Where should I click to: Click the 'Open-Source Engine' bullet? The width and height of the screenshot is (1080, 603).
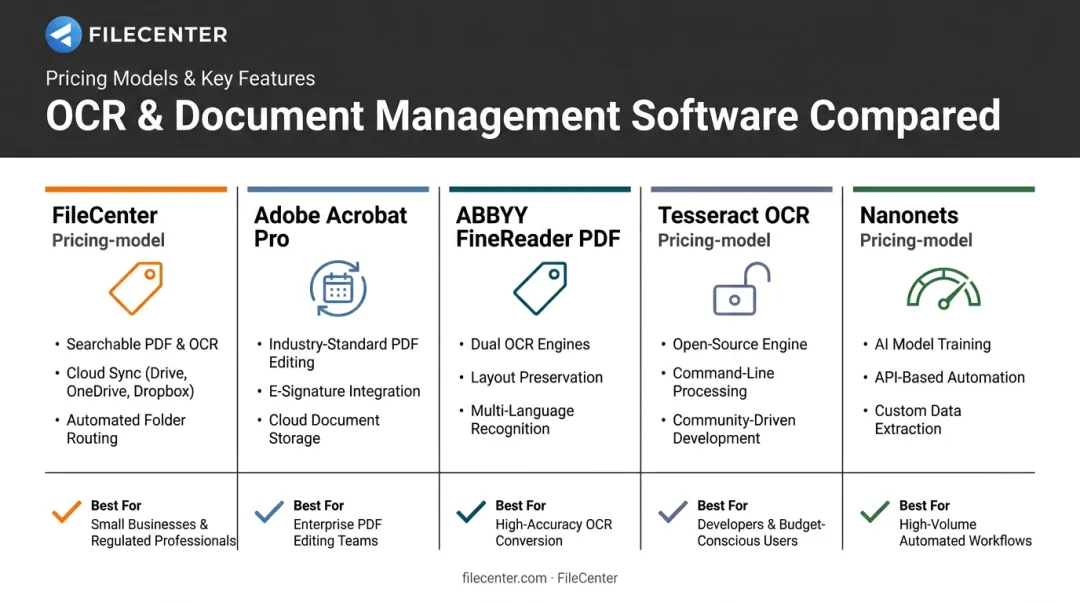coord(740,344)
